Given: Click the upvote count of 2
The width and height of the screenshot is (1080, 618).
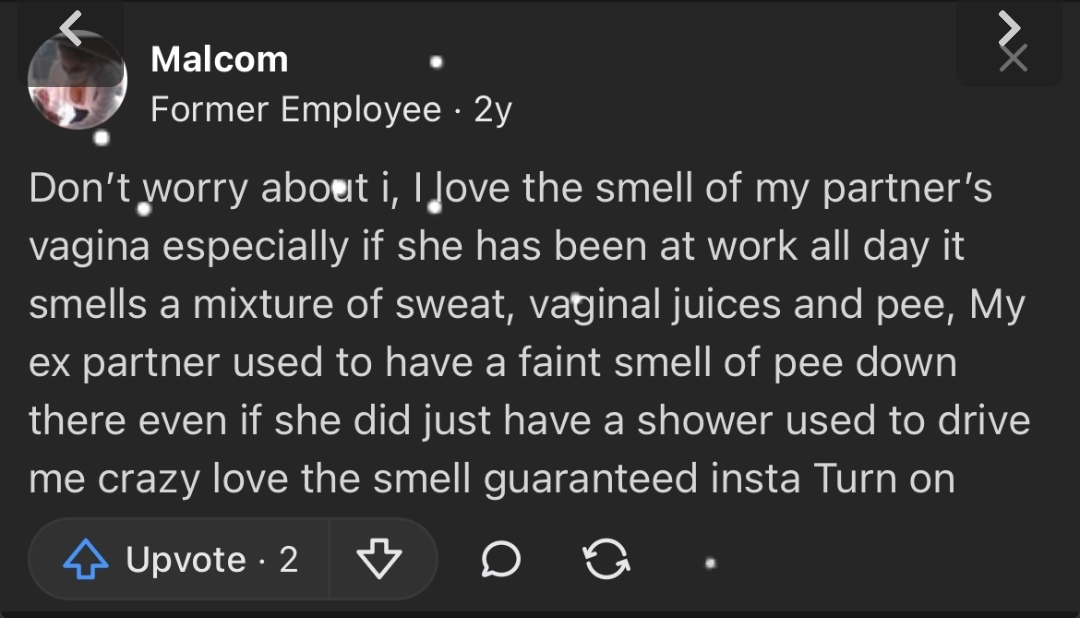Looking at the screenshot, I should pos(288,560).
